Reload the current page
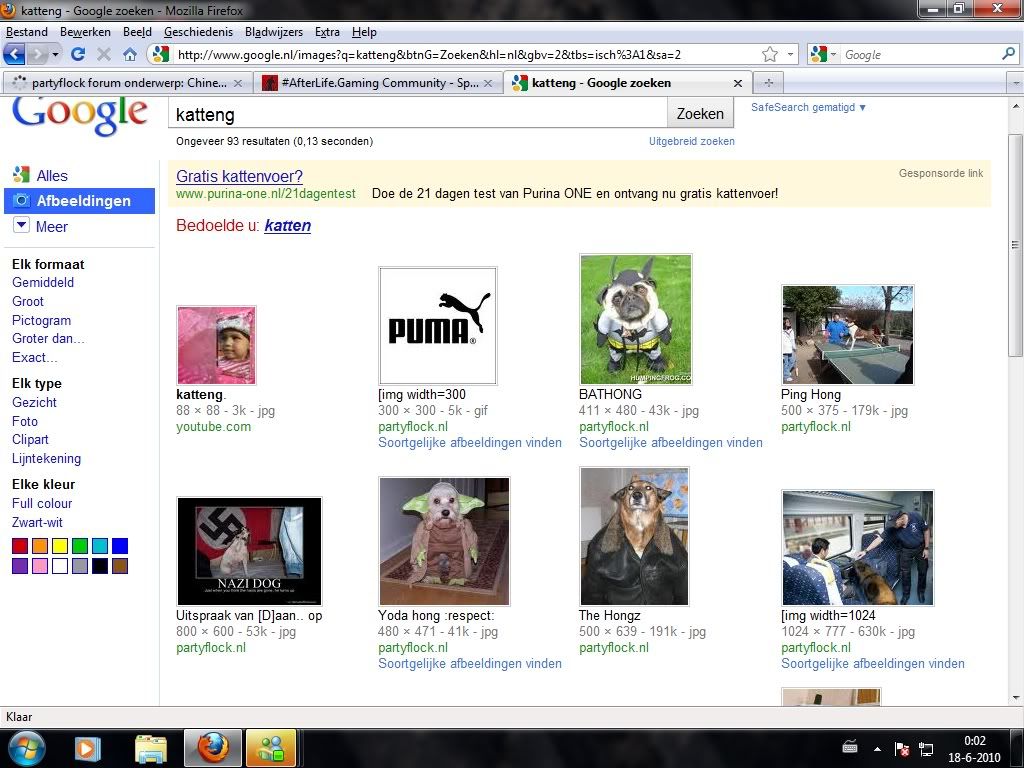 [79, 54]
